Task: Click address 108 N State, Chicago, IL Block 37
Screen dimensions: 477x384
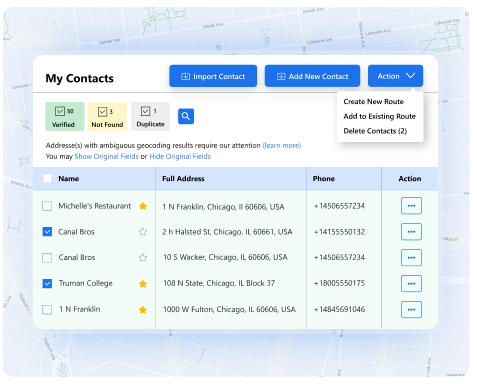Action: pos(219,283)
